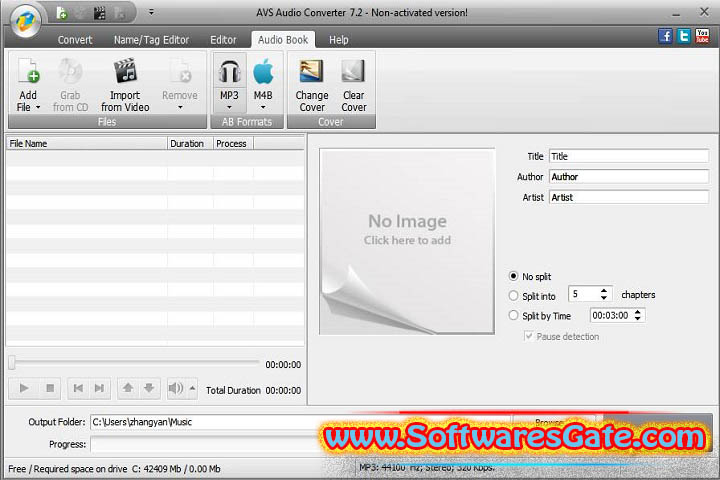Viewport: 720px width, 480px height.
Task: Select the Split into chapters option
Action: (x=513, y=296)
